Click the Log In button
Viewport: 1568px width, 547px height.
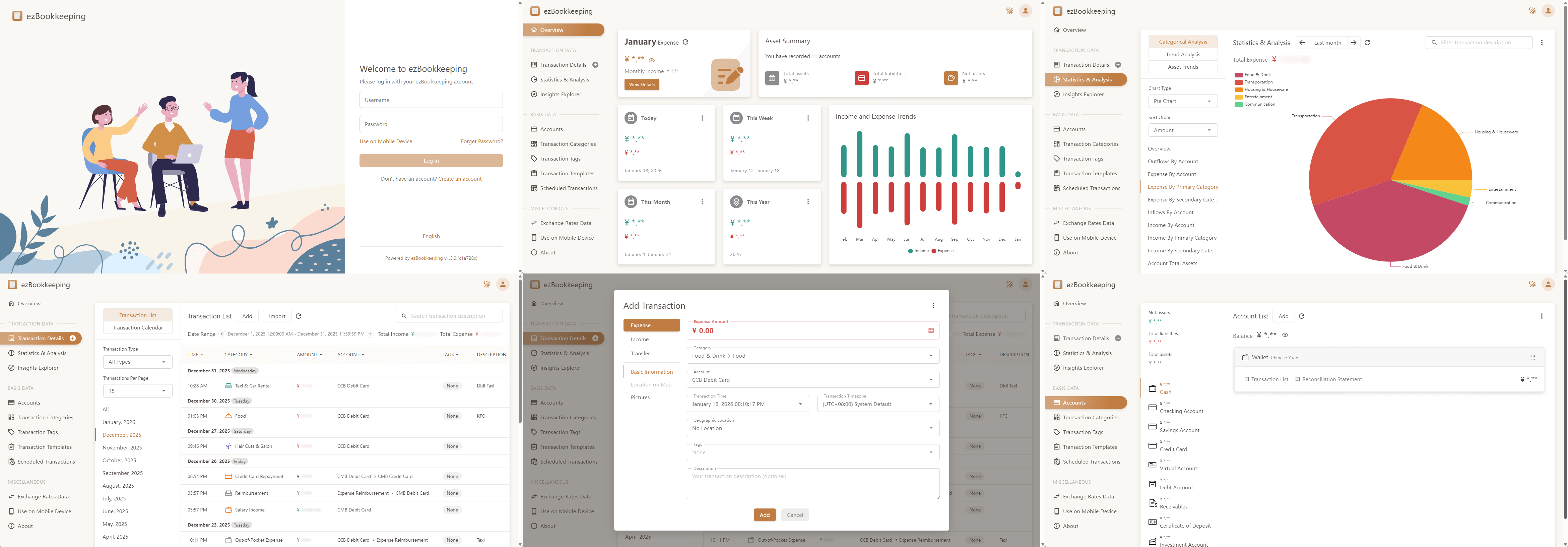tap(431, 160)
